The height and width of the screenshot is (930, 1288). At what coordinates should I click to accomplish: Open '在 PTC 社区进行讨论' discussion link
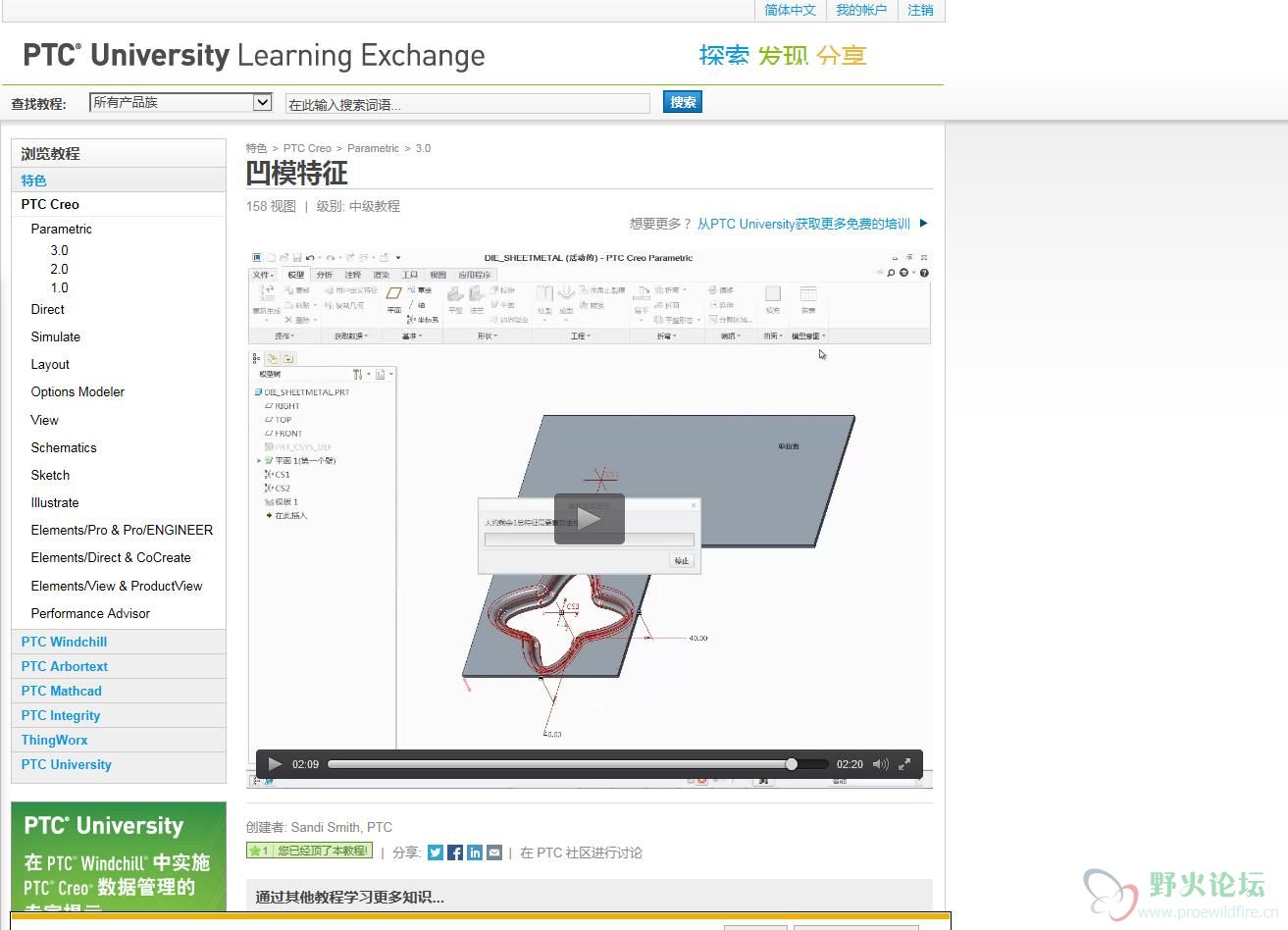click(x=581, y=852)
